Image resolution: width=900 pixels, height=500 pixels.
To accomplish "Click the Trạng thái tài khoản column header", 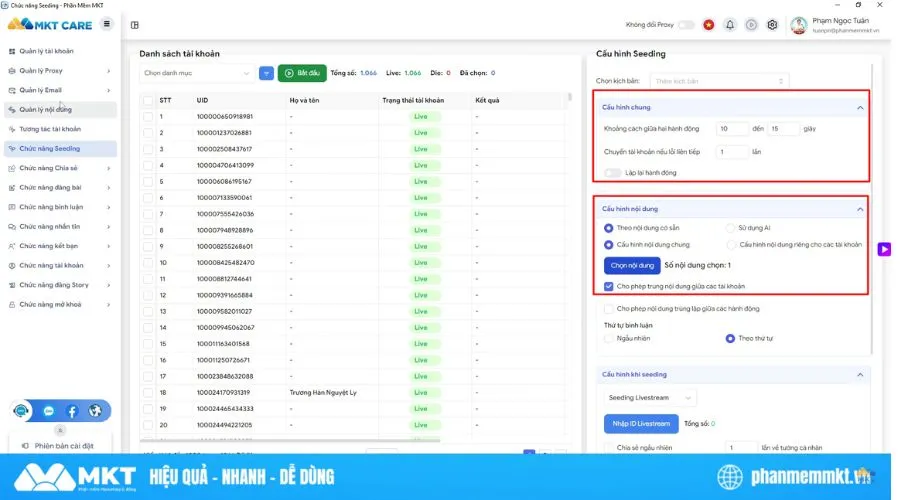I will point(413,100).
